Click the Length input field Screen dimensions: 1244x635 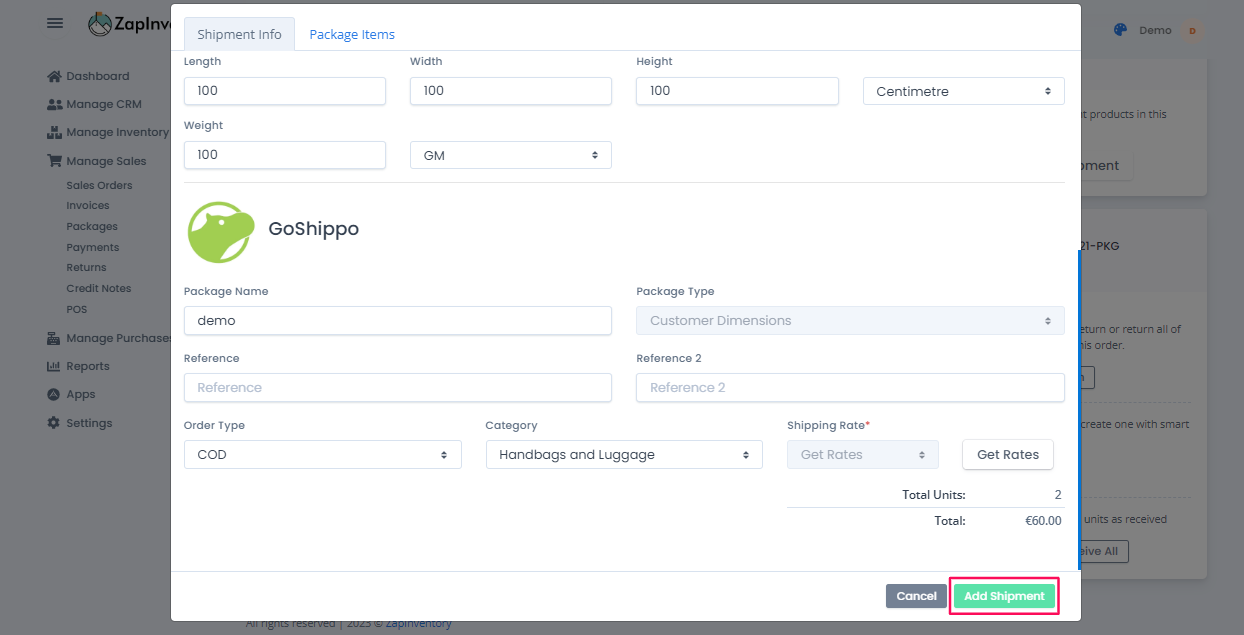click(284, 91)
